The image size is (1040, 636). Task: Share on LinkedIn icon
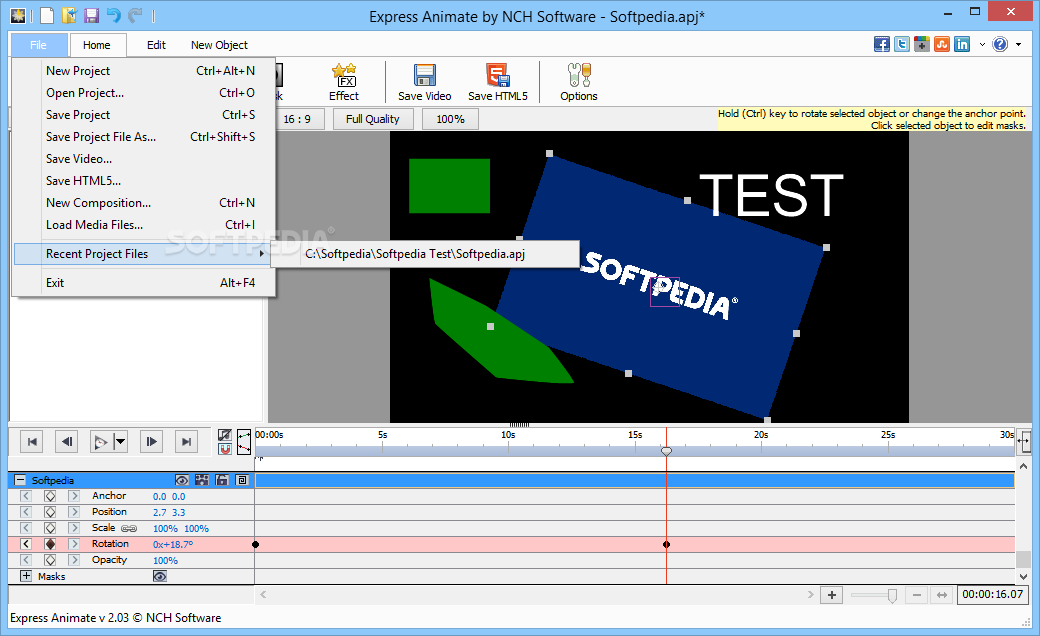point(962,44)
